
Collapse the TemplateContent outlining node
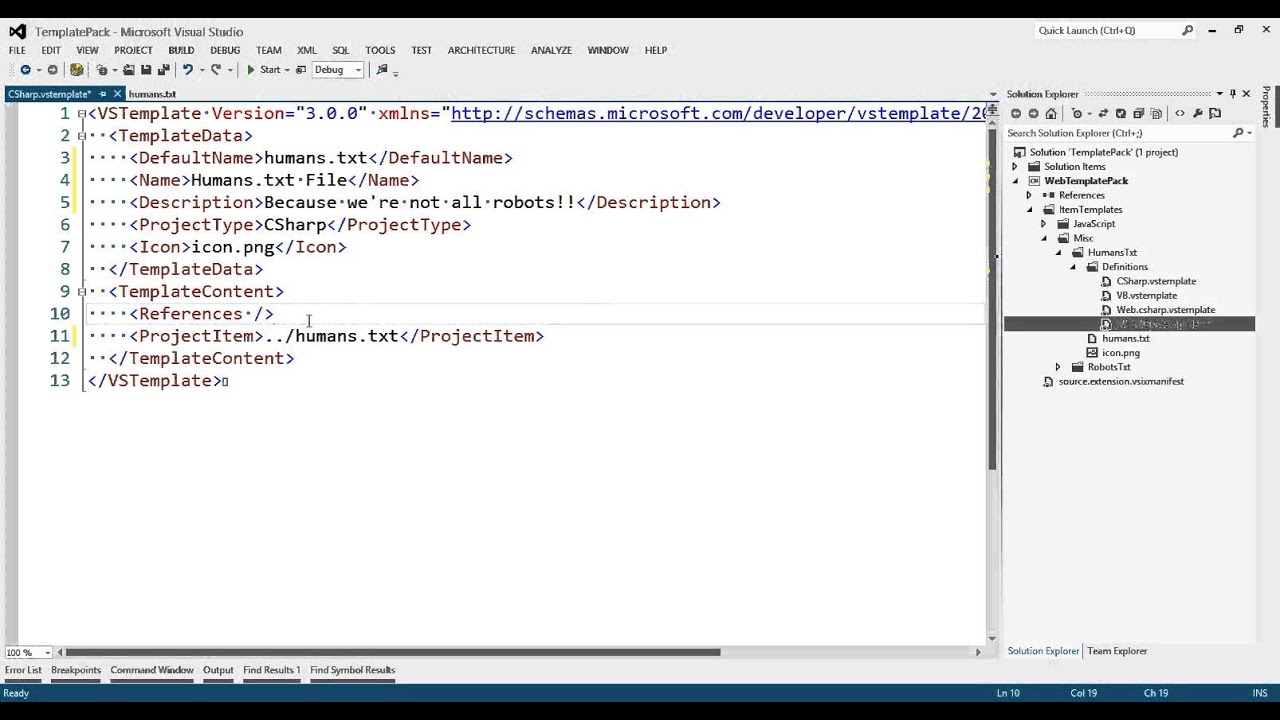coord(81,292)
